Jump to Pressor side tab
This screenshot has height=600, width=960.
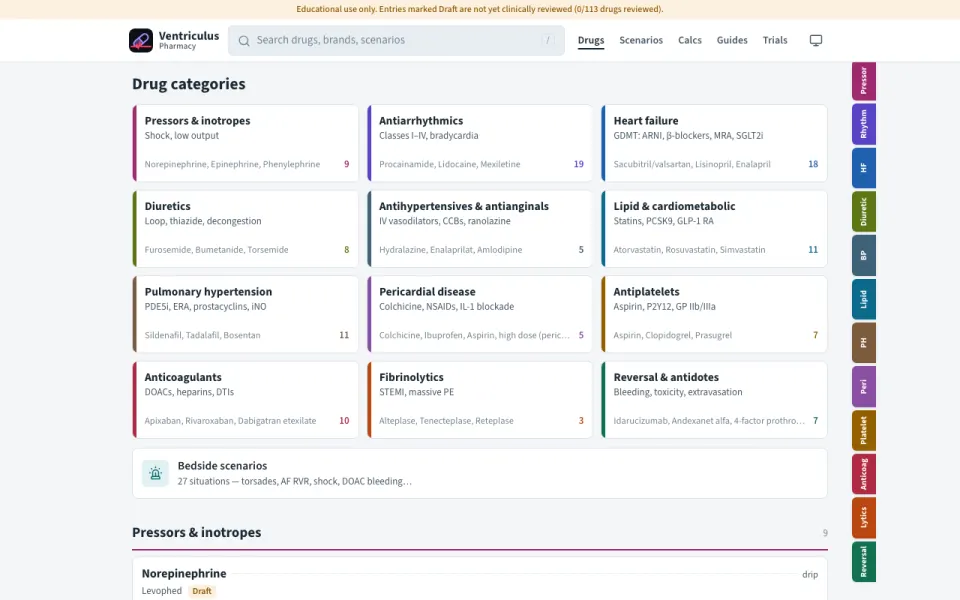864,81
